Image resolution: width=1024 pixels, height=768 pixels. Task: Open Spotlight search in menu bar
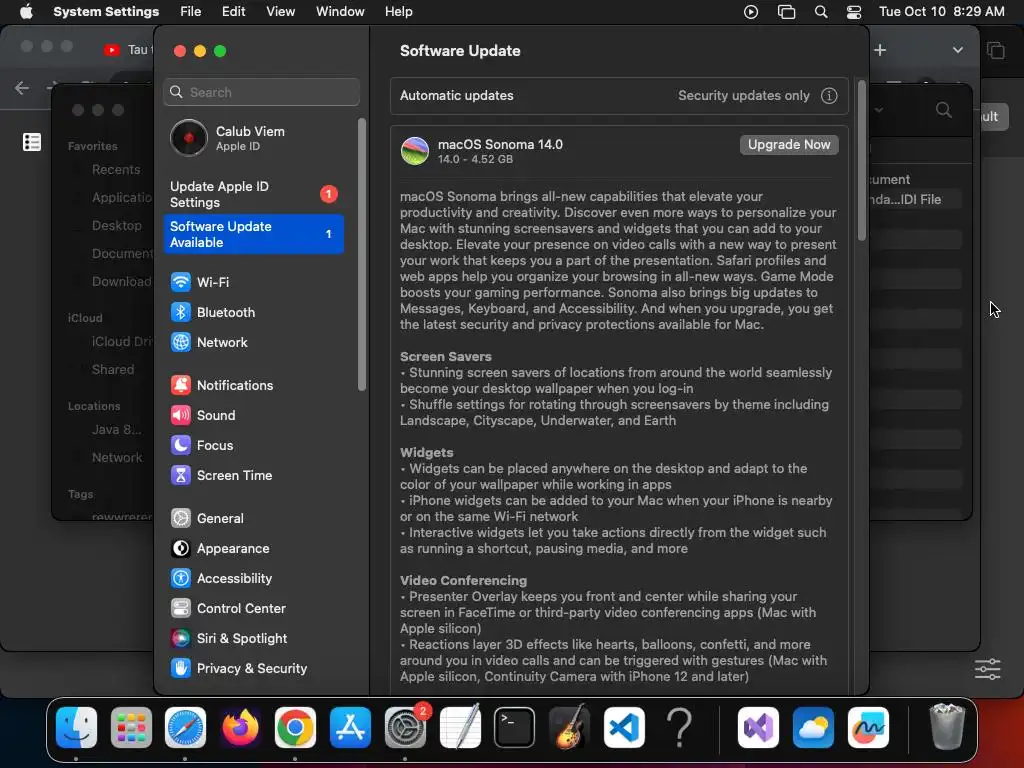[x=821, y=12]
